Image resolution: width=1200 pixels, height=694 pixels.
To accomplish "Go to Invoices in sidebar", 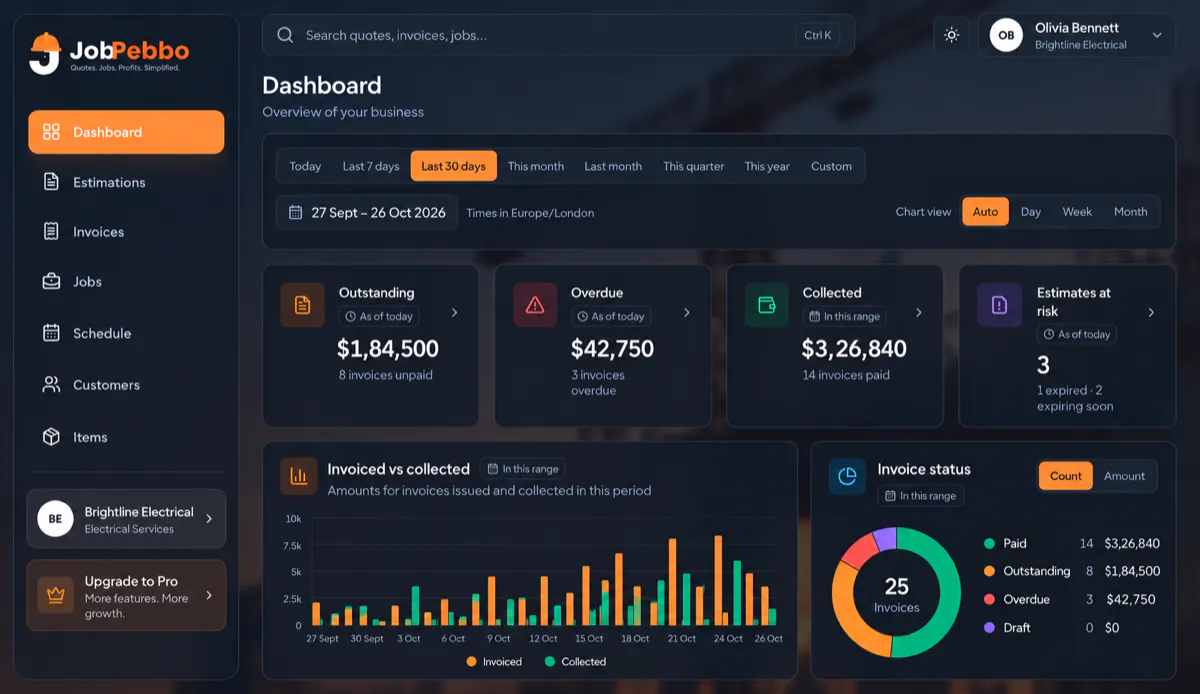I will [126, 232].
